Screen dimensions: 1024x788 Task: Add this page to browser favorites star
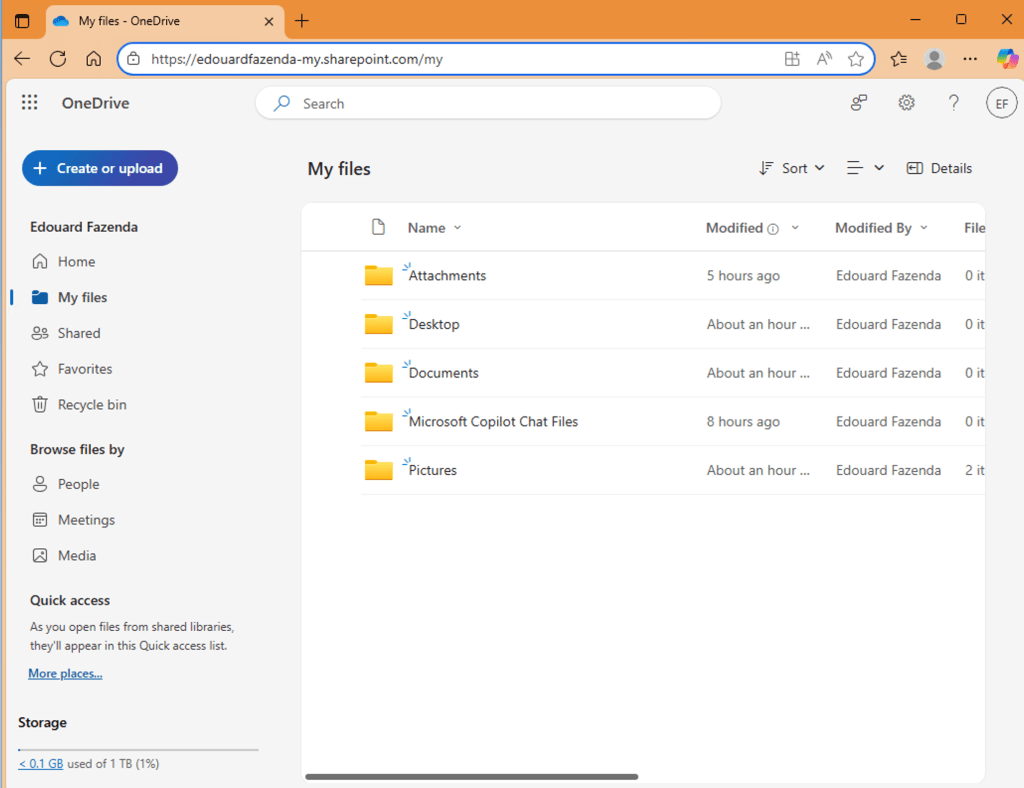coord(856,59)
